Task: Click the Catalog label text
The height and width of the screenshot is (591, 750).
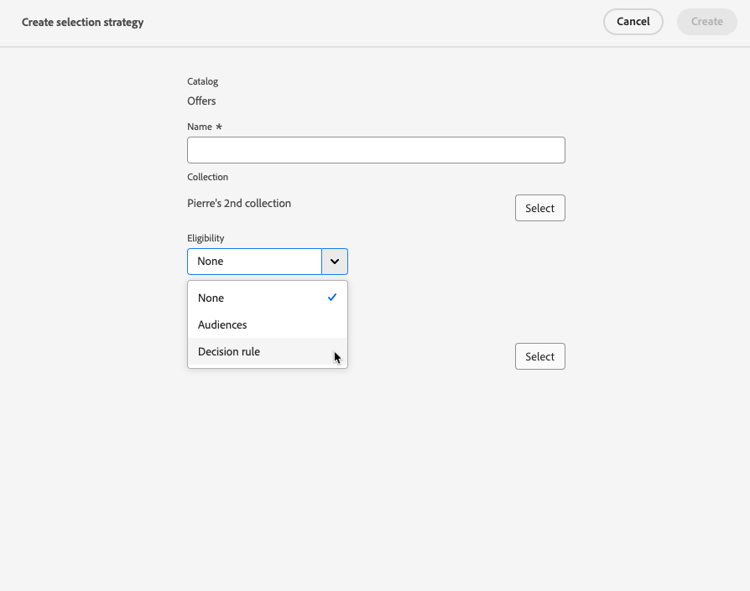Action: coord(202,81)
